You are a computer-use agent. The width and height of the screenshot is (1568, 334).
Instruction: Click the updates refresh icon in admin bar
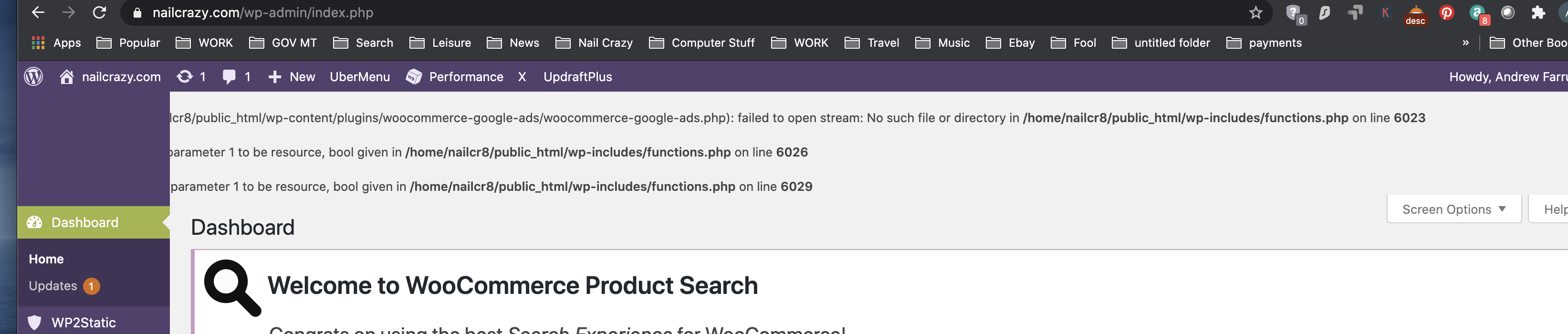pyautogui.click(x=185, y=77)
